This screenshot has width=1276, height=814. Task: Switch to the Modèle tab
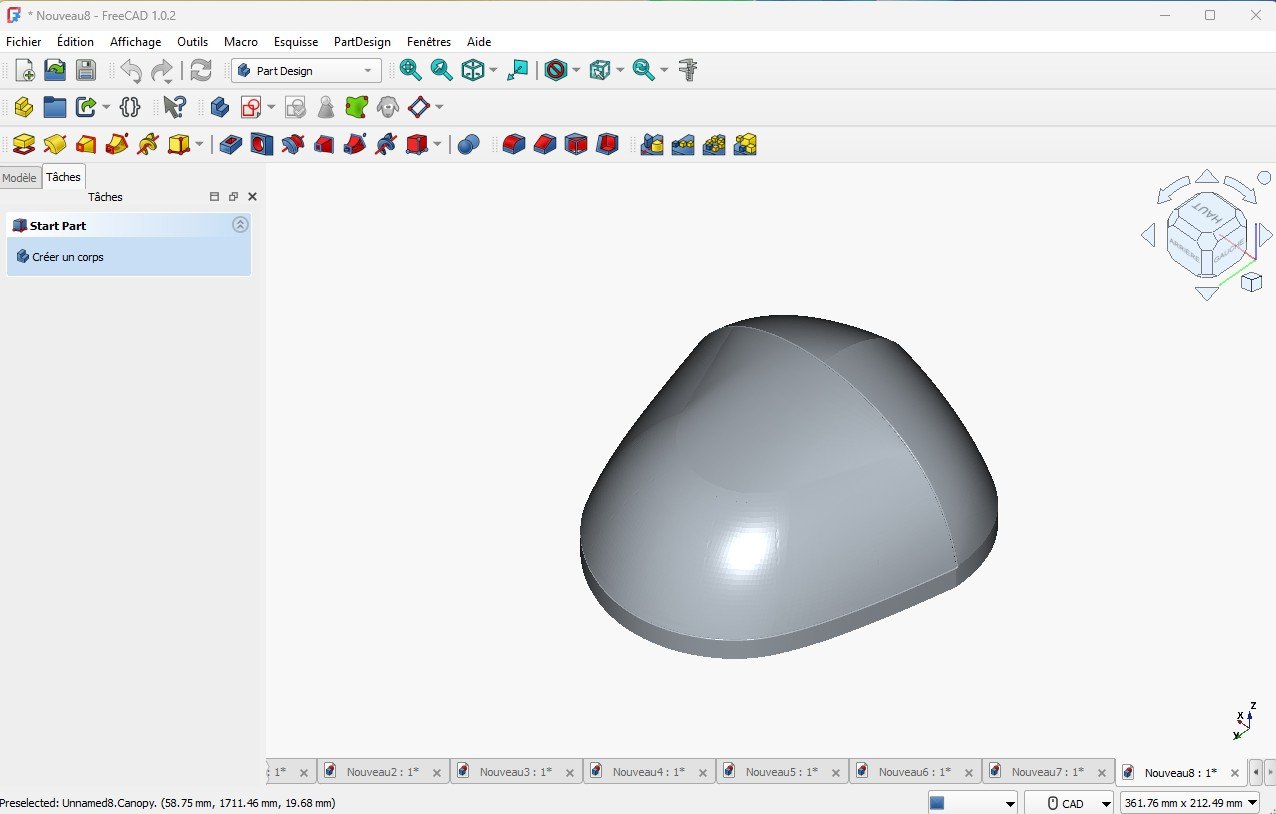point(20,177)
